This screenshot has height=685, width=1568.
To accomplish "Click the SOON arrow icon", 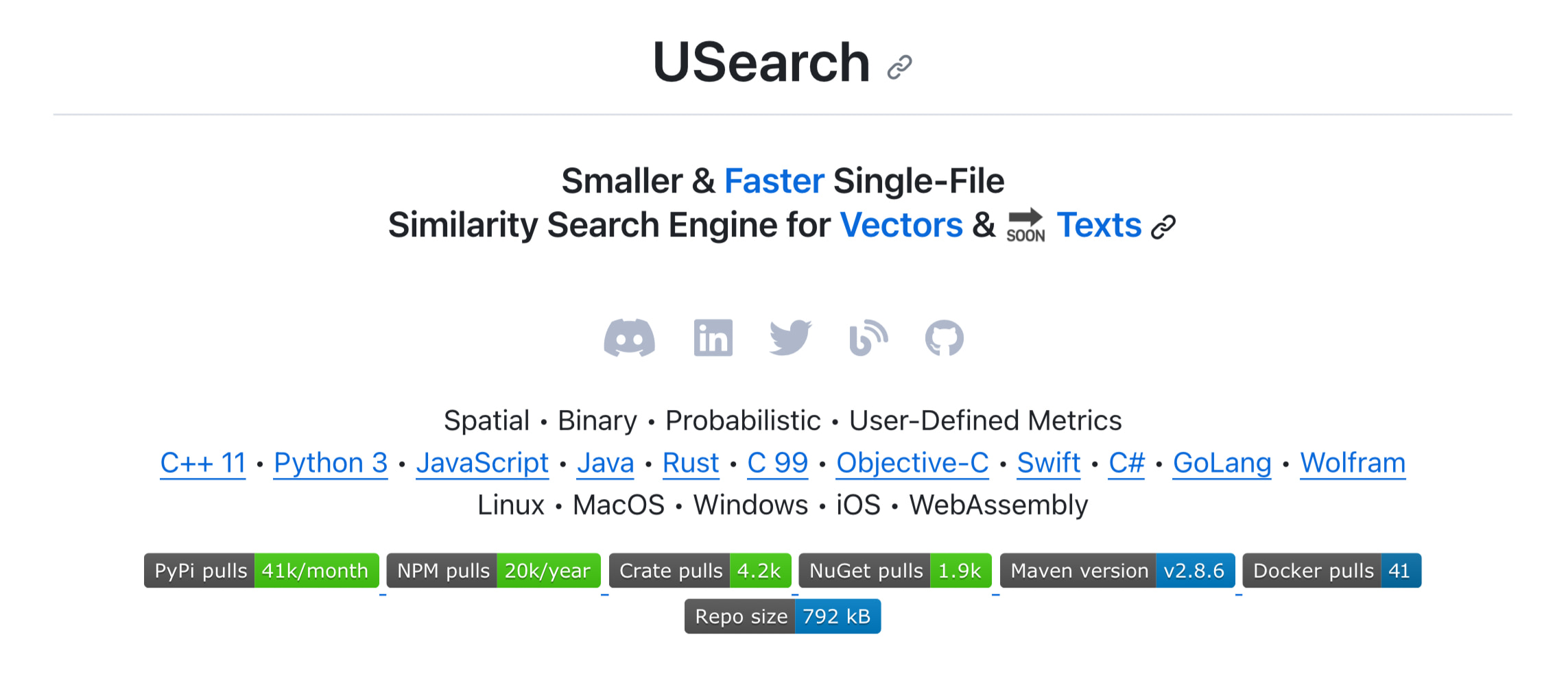I will [1025, 226].
